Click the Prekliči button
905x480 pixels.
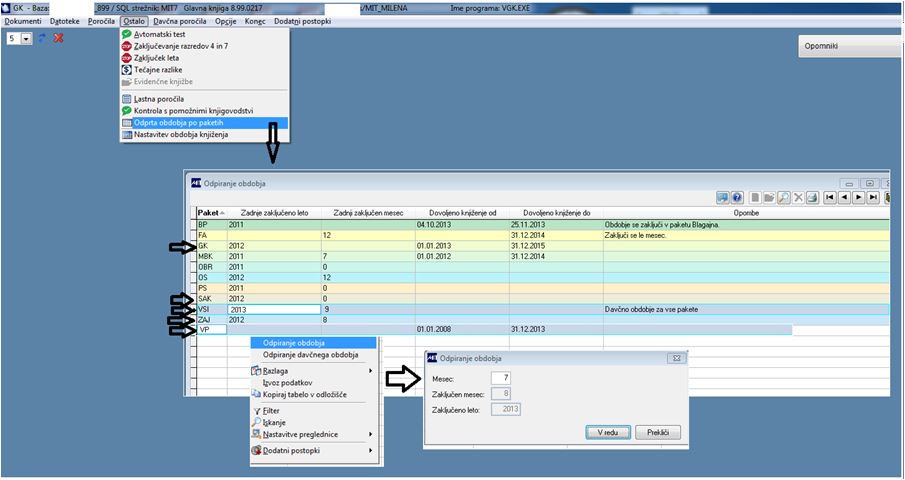click(x=658, y=432)
